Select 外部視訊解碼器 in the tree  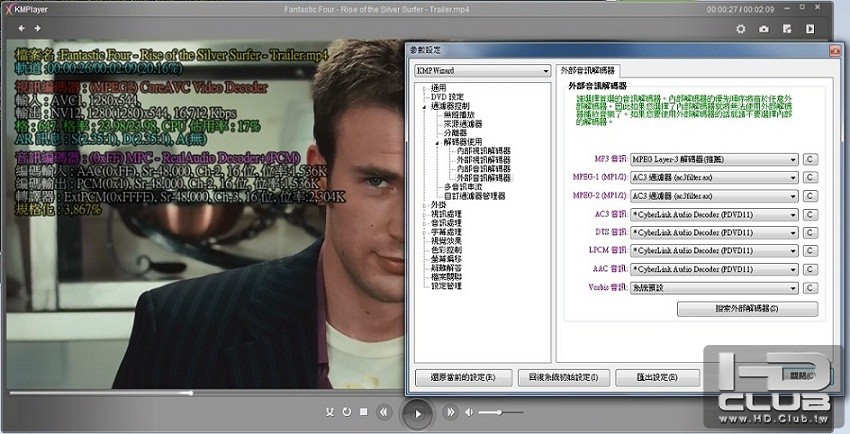pos(484,160)
